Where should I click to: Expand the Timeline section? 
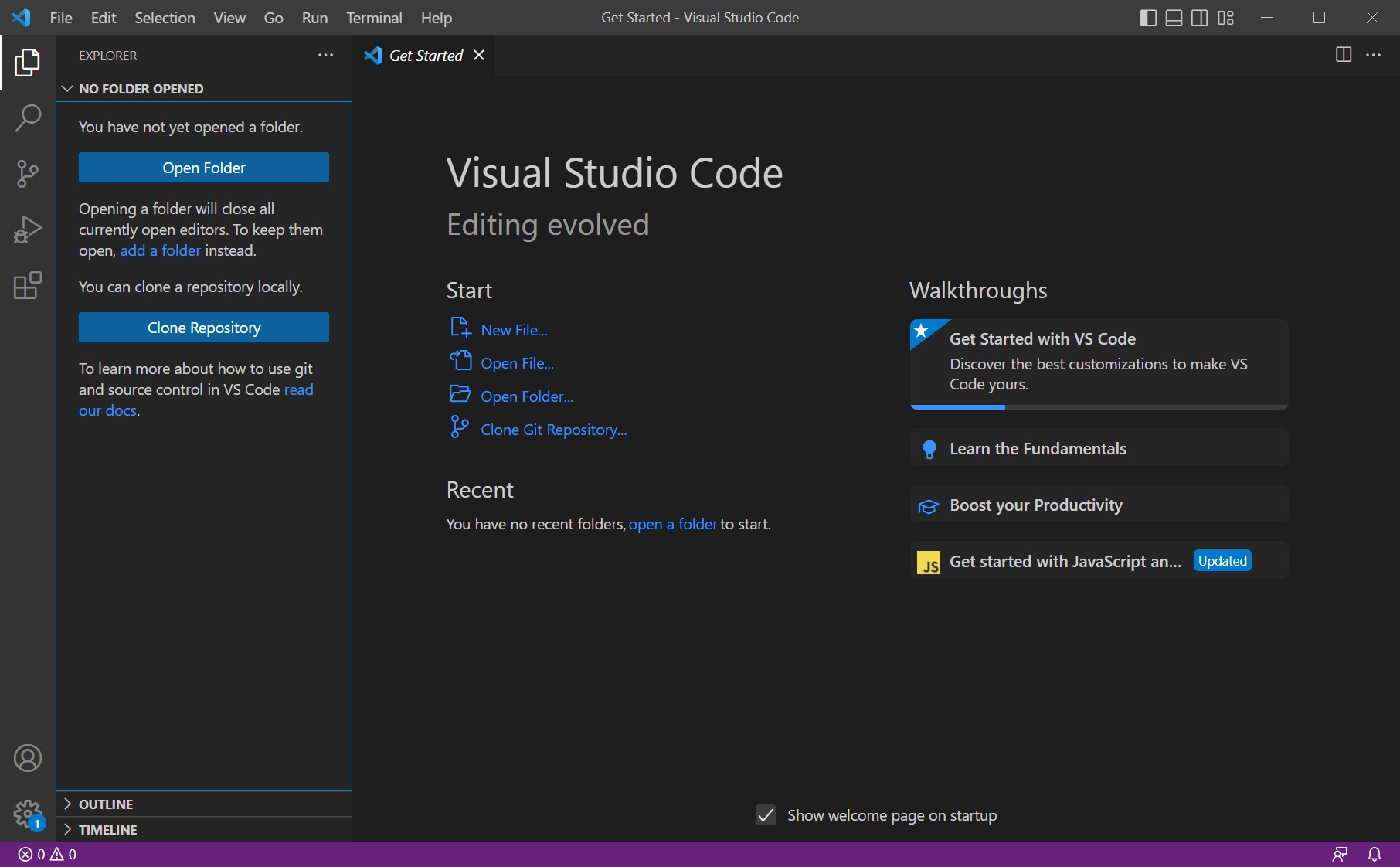pos(204,830)
